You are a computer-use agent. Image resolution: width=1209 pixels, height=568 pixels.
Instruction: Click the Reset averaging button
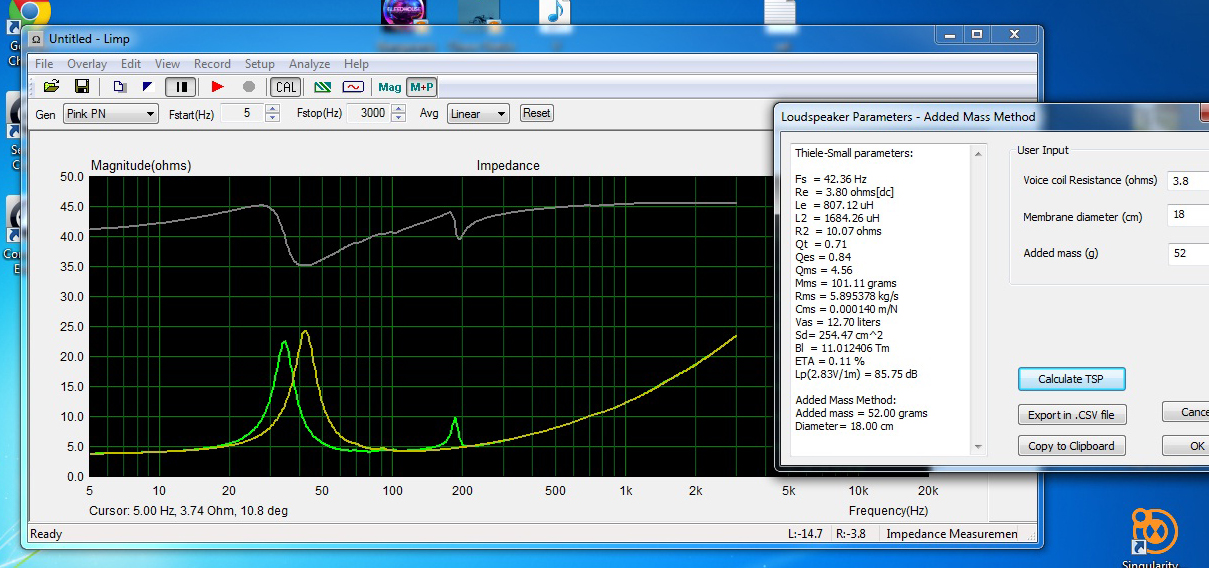[537, 113]
